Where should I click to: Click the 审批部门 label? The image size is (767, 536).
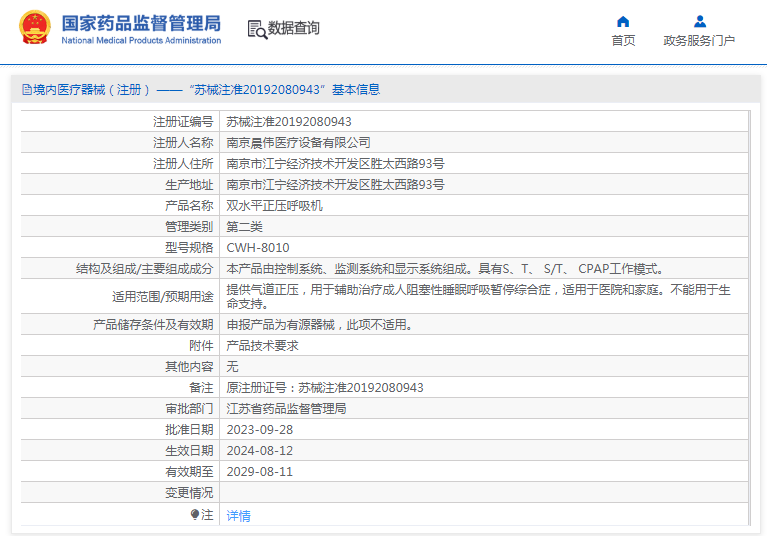click(189, 409)
